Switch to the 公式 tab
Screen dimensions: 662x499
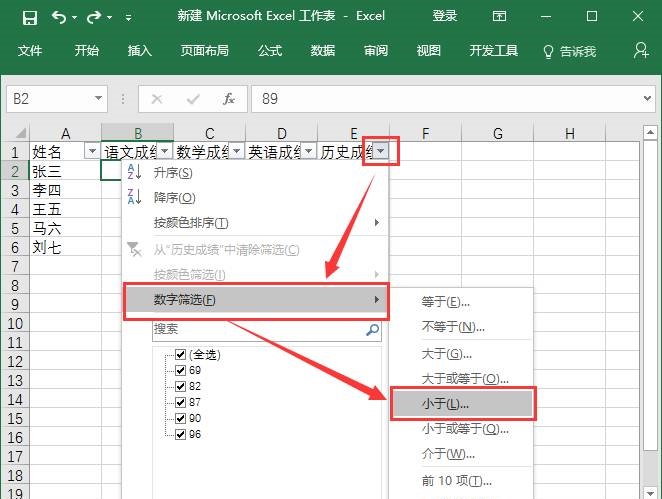[270, 51]
